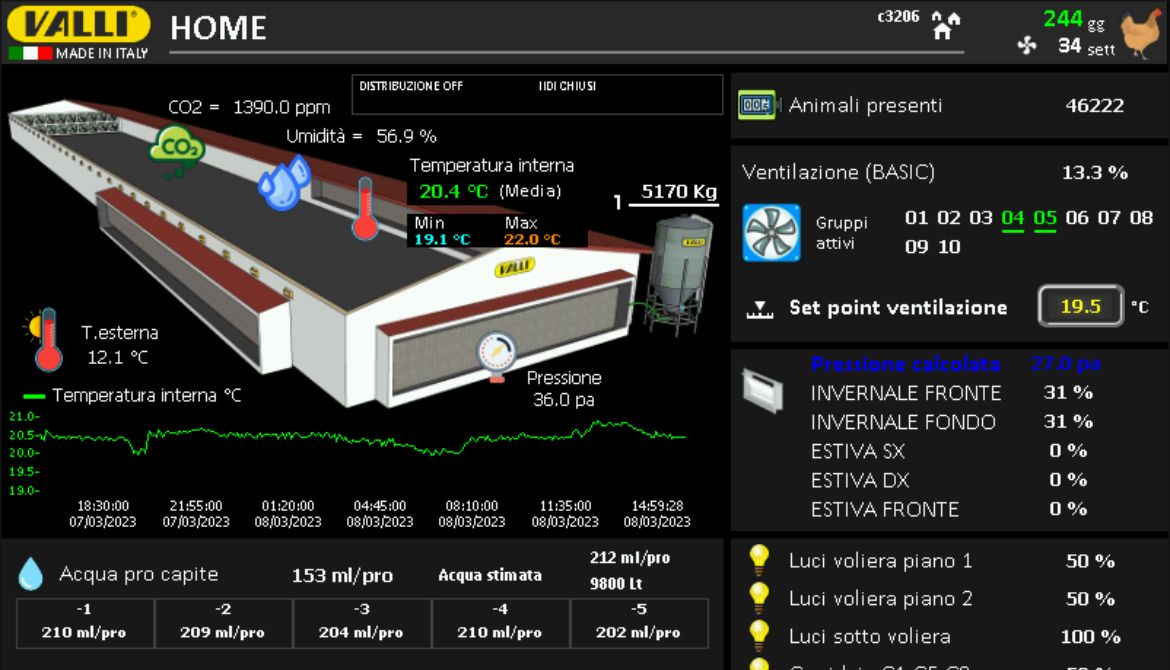Select active fan group 05
The image size is (1170, 670).
(x=1045, y=218)
